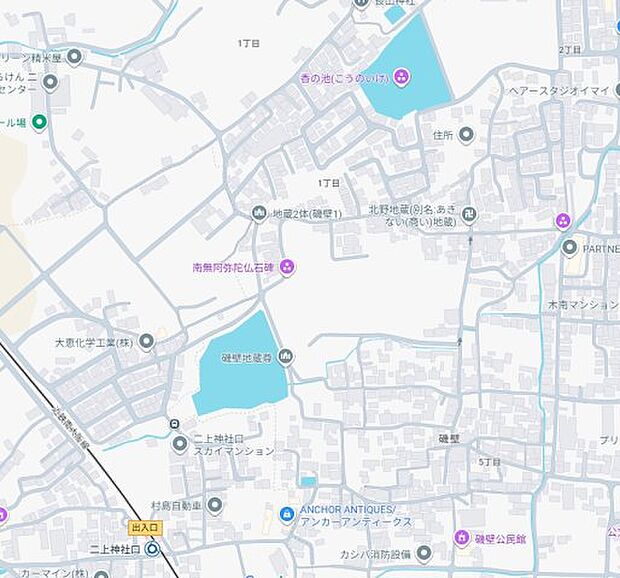Click the yellow 出入口 station entrance label

pyautogui.click(x=144, y=527)
